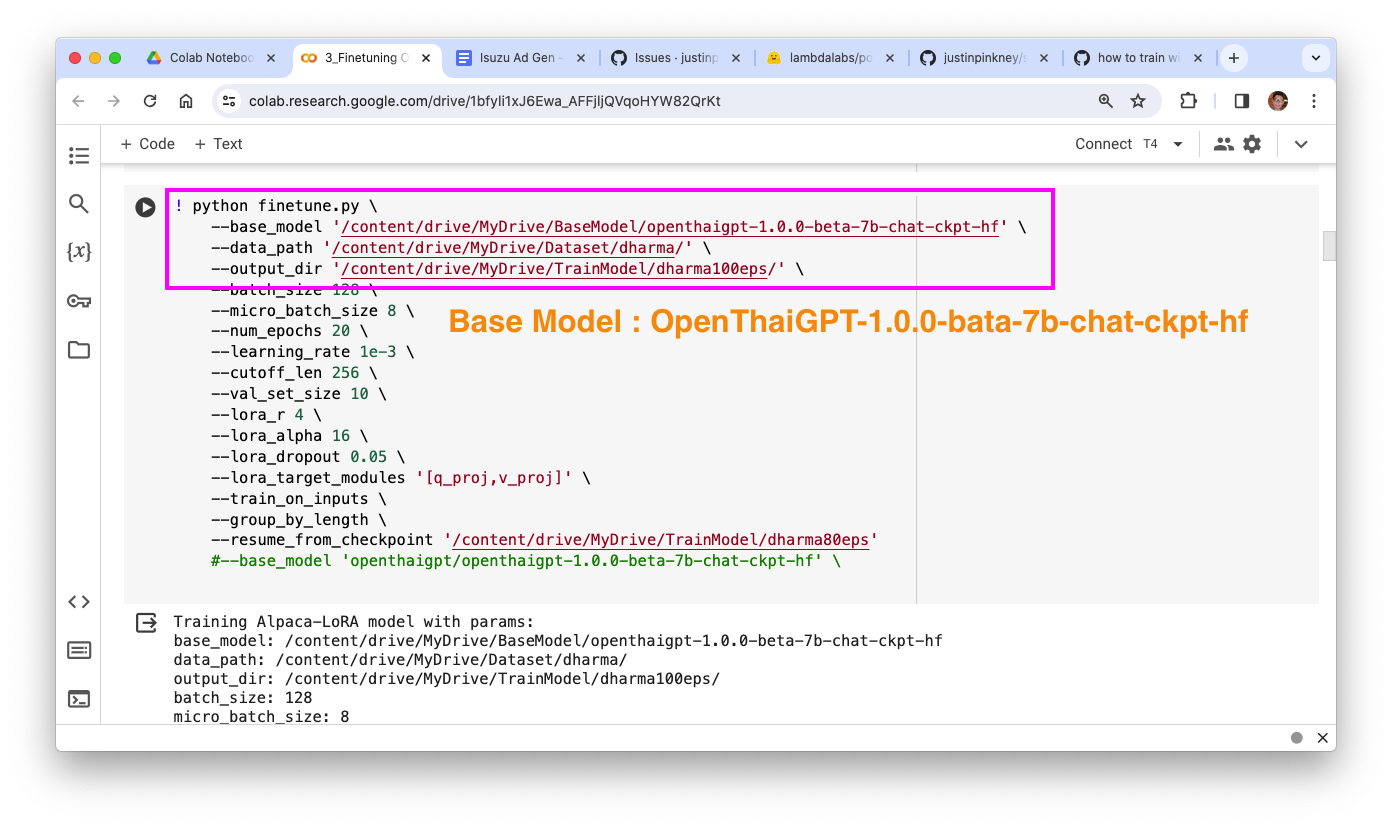The width and height of the screenshot is (1392, 825).
Task: Switch to the Colab Notebooks Drive tab
Action: (212, 58)
